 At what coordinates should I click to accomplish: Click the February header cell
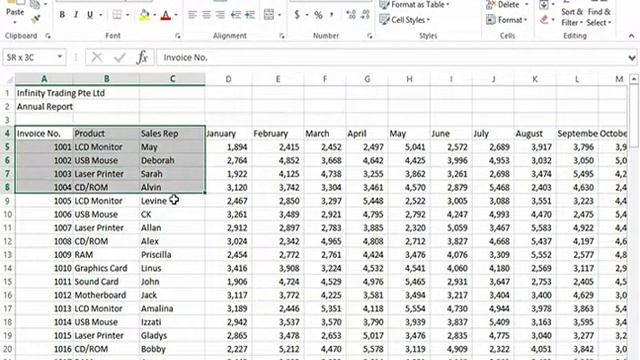tap(278, 133)
